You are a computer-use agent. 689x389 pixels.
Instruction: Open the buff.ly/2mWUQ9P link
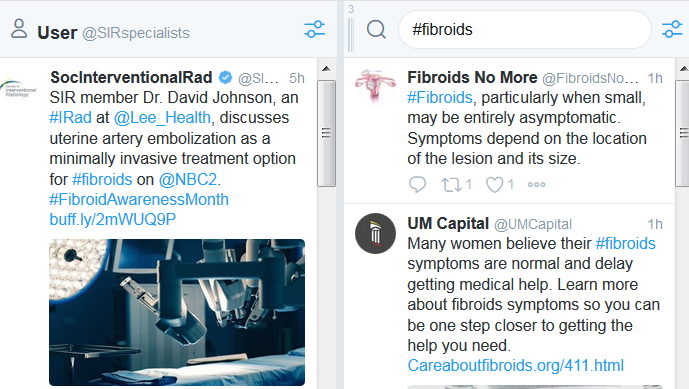[x=112, y=219]
